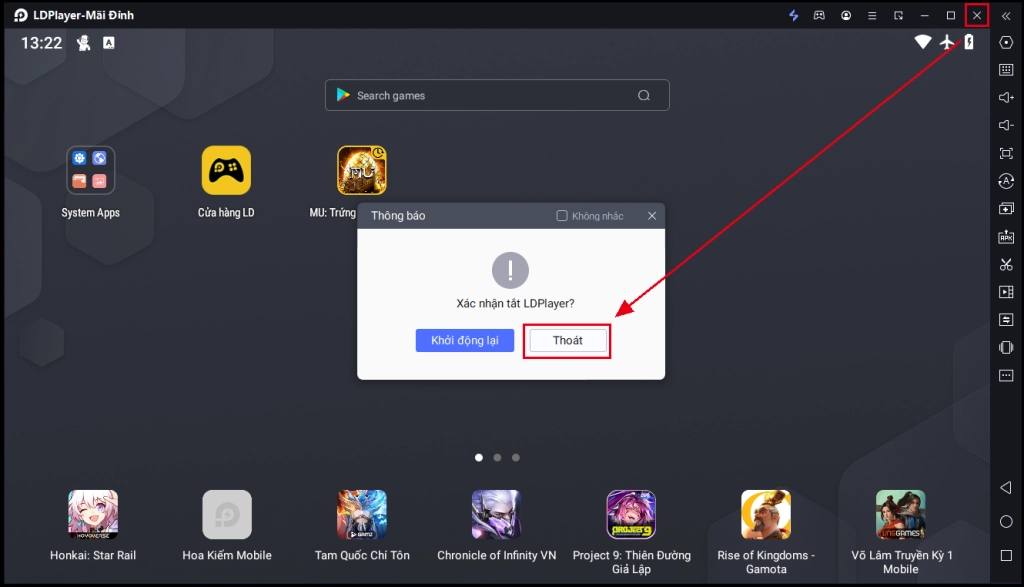Viewport: 1024px width, 587px height.
Task: Open keyboard mapping in the sidebar
Action: click(1006, 70)
